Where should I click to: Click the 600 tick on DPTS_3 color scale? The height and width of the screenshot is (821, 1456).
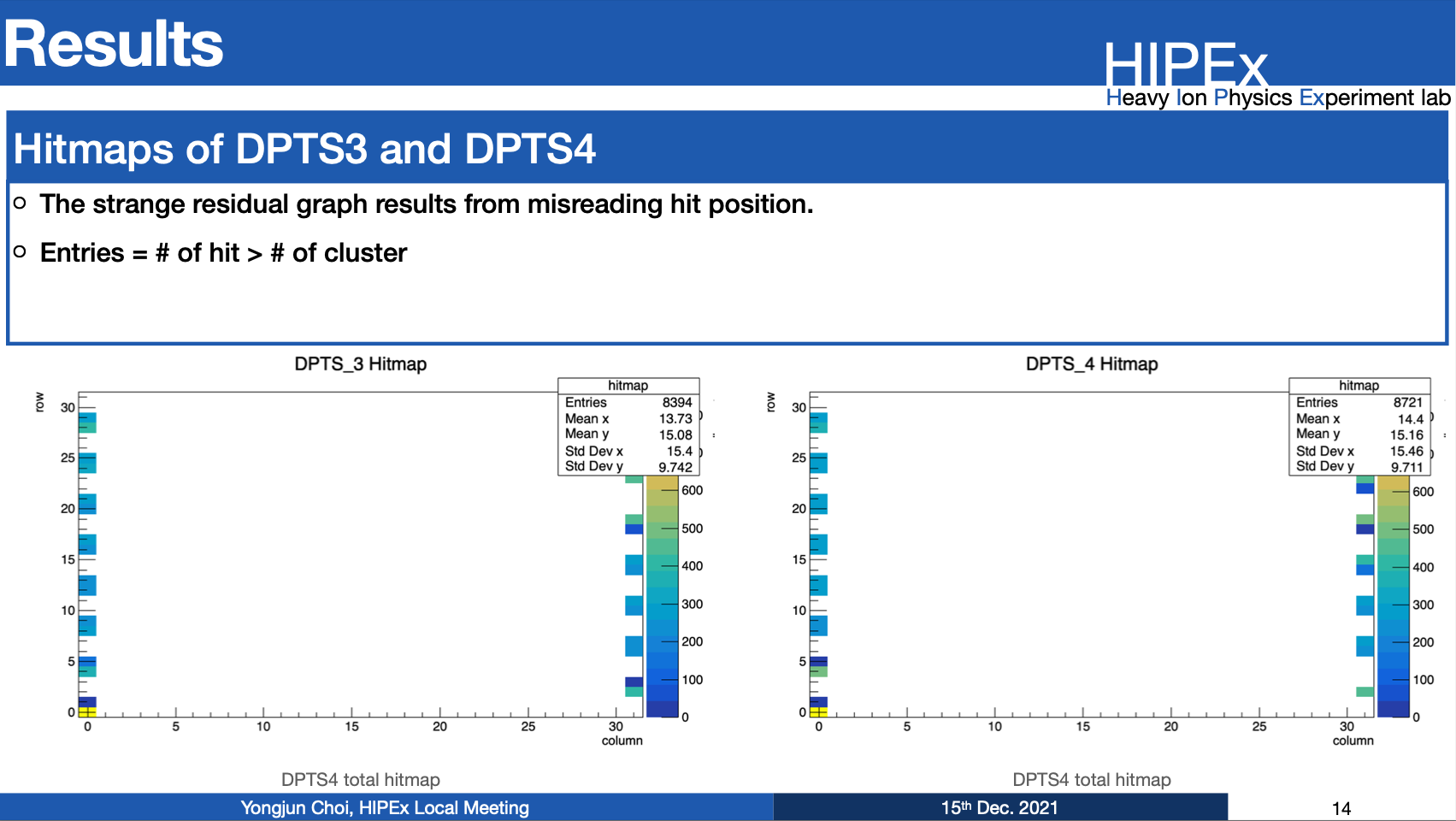click(x=693, y=490)
